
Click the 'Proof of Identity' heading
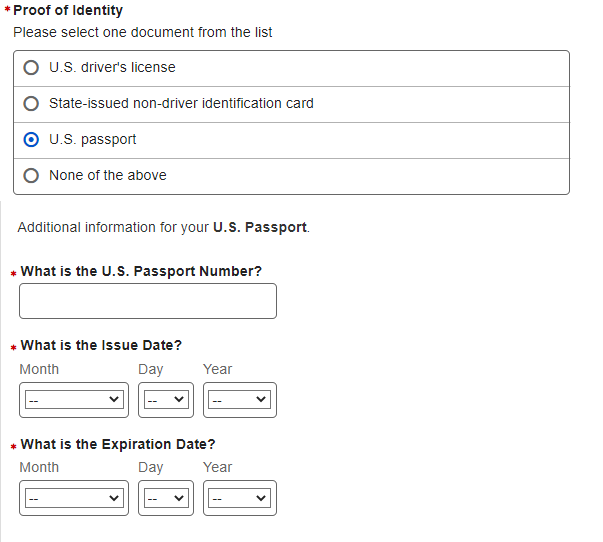click(x=68, y=11)
